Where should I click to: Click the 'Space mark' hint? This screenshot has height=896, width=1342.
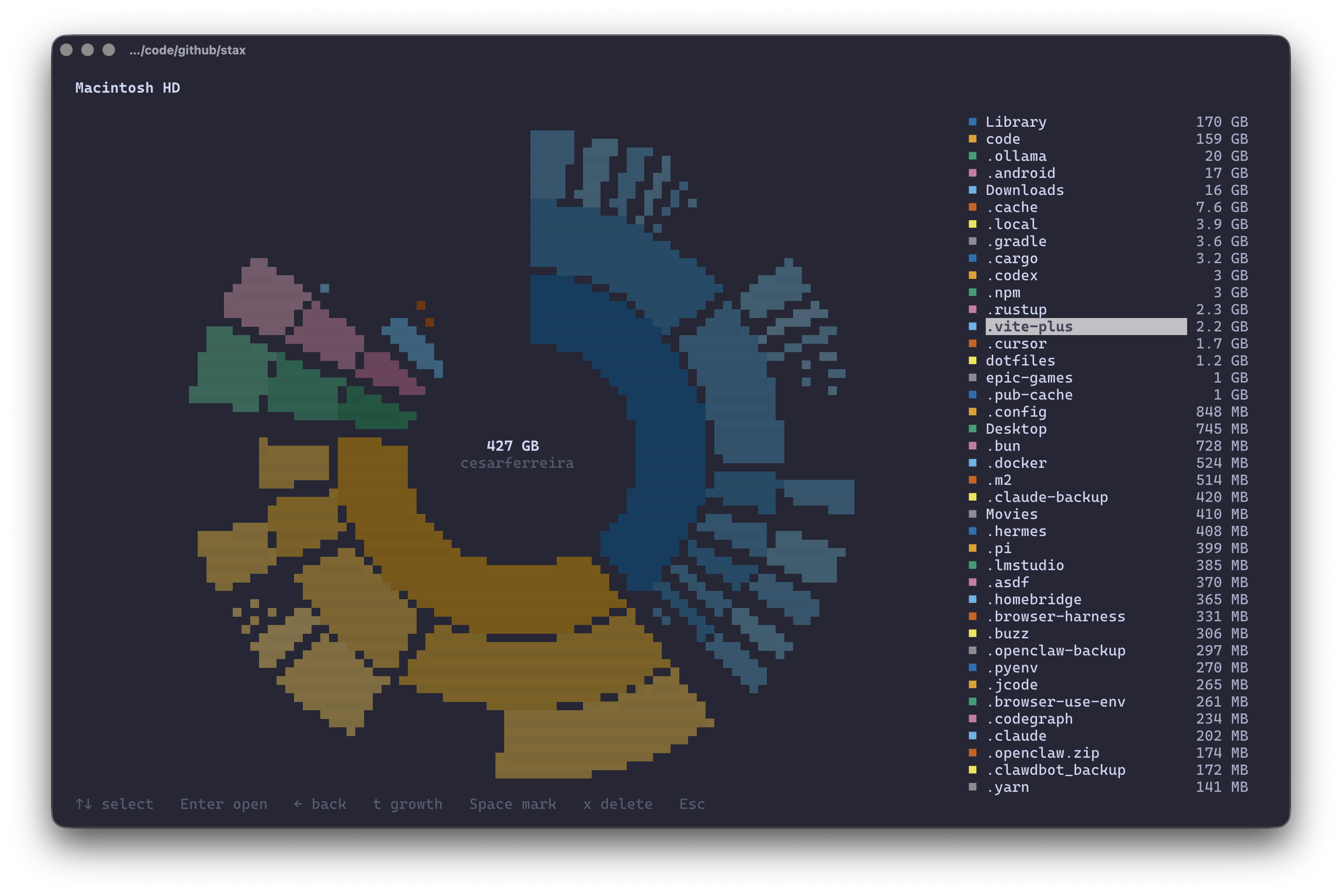[x=512, y=804]
